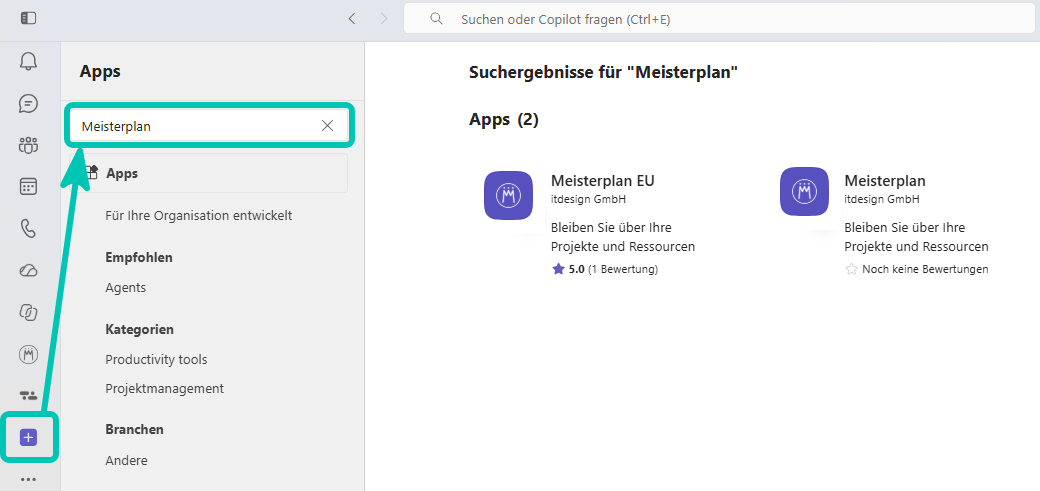The image size is (1040, 491).
Task: Open Teams communities icon in sidebar
Action: 29,145
